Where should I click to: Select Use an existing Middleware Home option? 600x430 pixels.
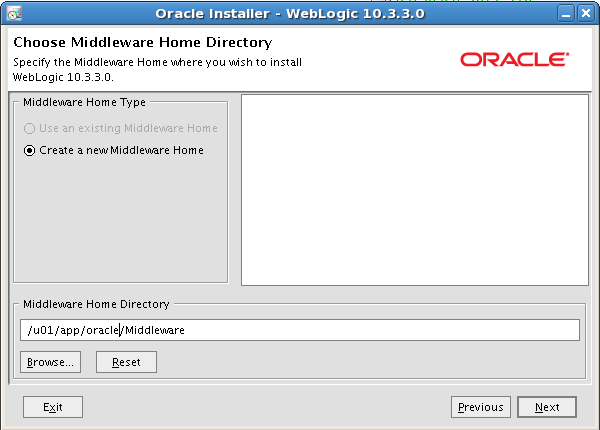click(x=121, y=128)
